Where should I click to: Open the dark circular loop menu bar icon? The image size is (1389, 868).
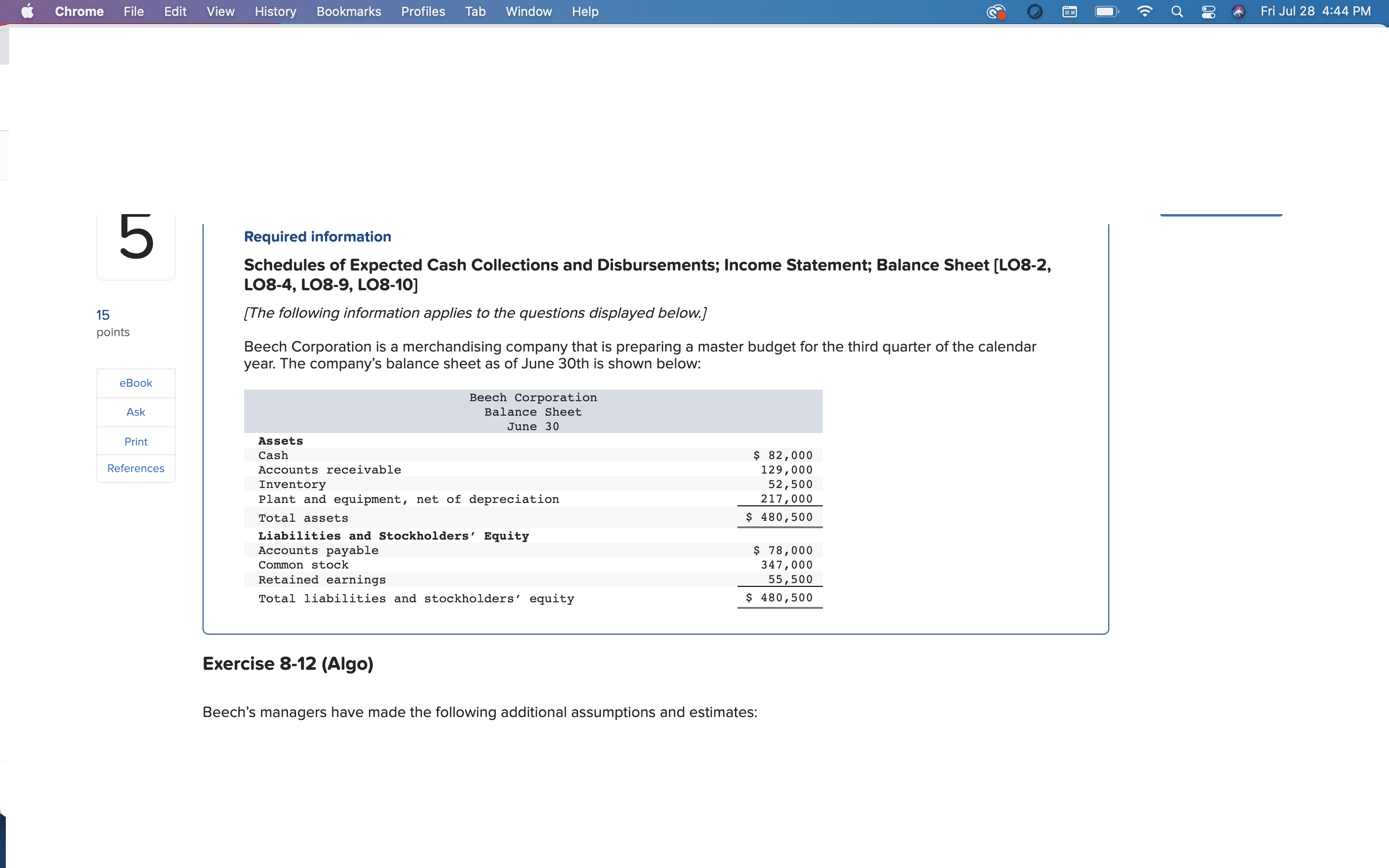click(x=1035, y=12)
